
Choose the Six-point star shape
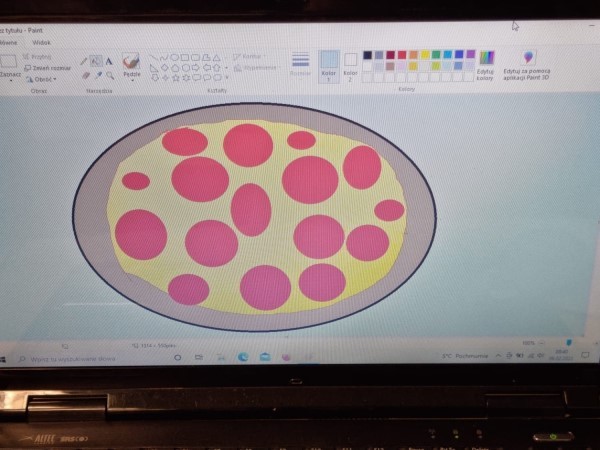pyautogui.click(x=186, y=78)
